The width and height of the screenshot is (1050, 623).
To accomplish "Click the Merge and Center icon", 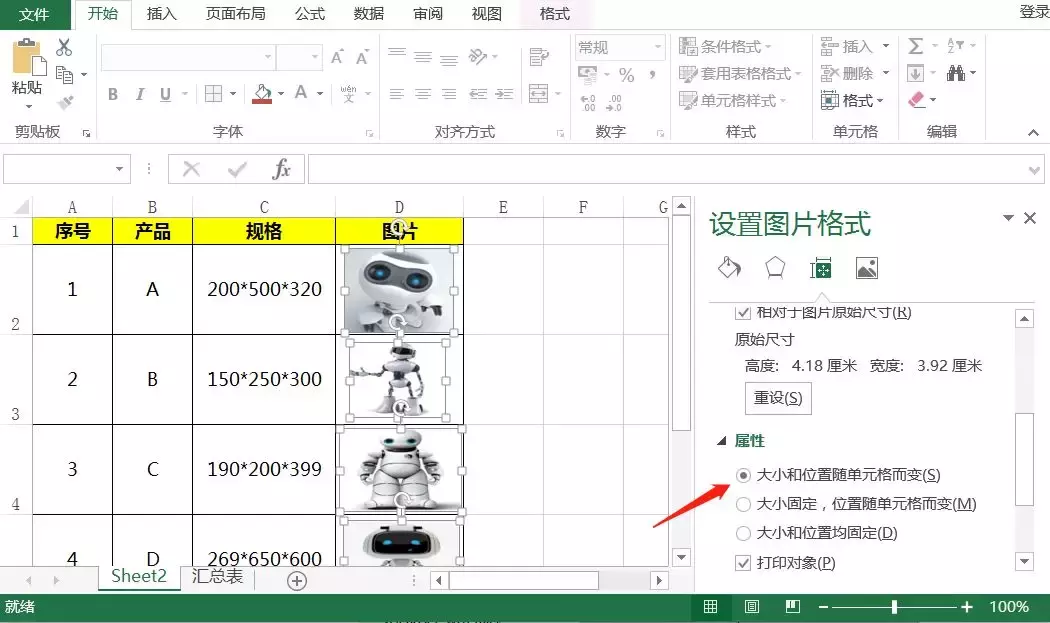I will point(538,93).
